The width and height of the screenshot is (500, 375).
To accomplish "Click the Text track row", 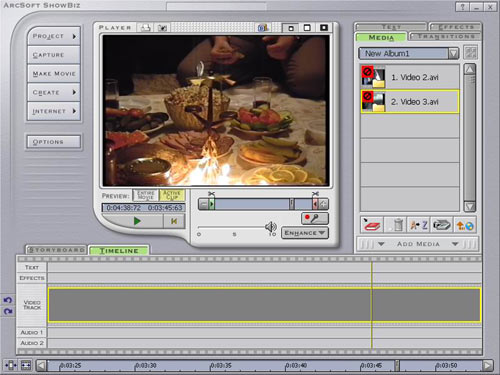I will 264,267.
